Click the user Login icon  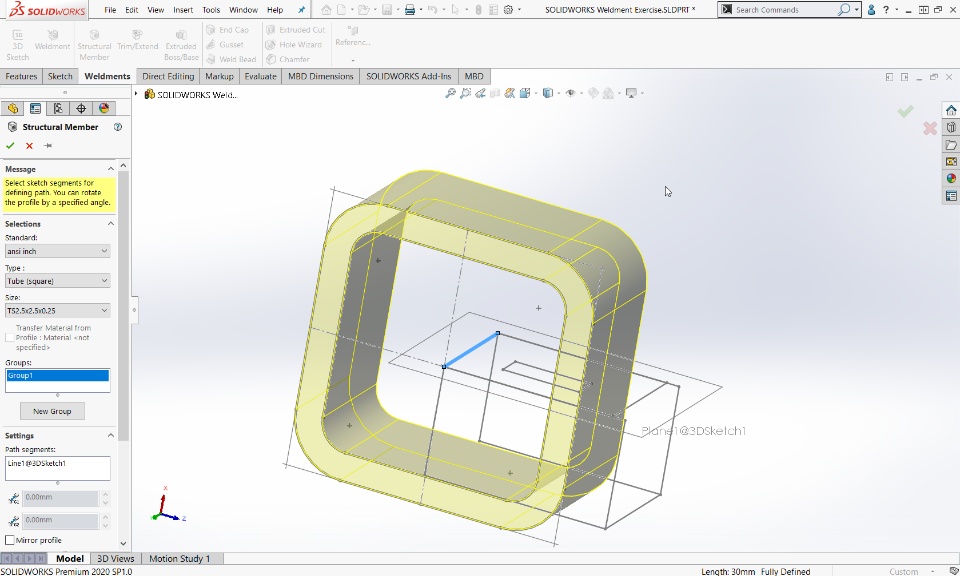pyautogui.click(x=871, y=10)
